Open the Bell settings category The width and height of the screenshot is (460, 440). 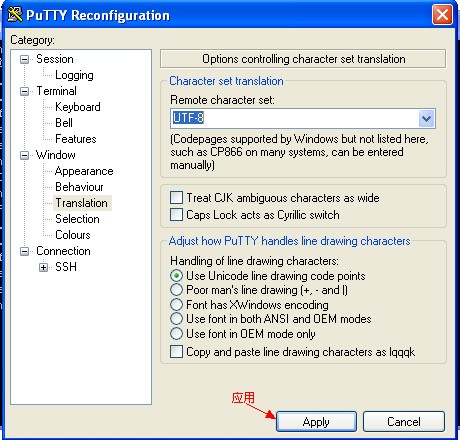pos(64,123)
